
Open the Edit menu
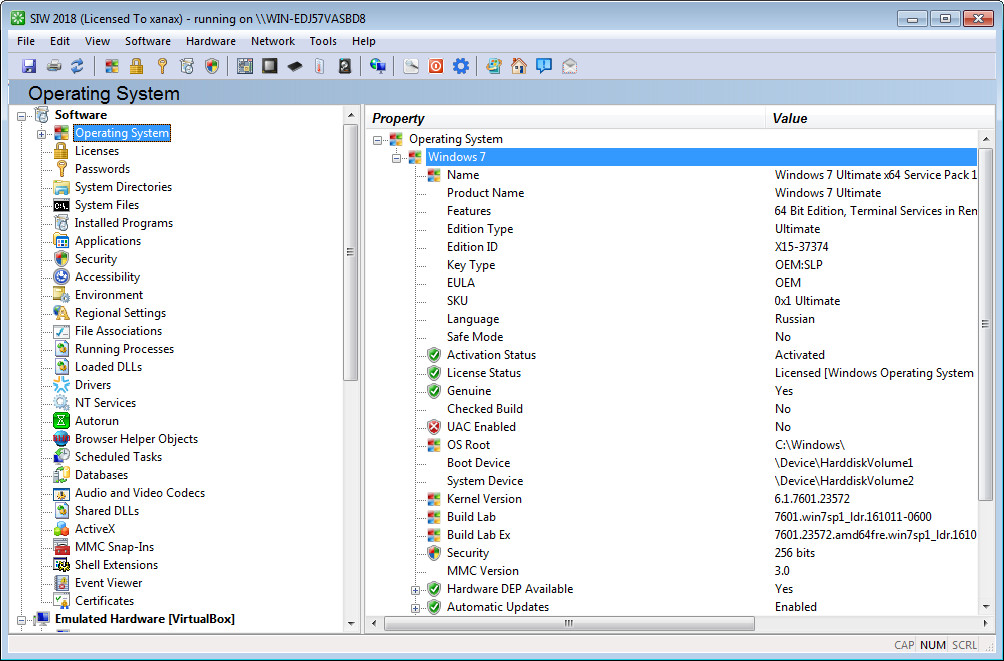click(x=60, y=41)
